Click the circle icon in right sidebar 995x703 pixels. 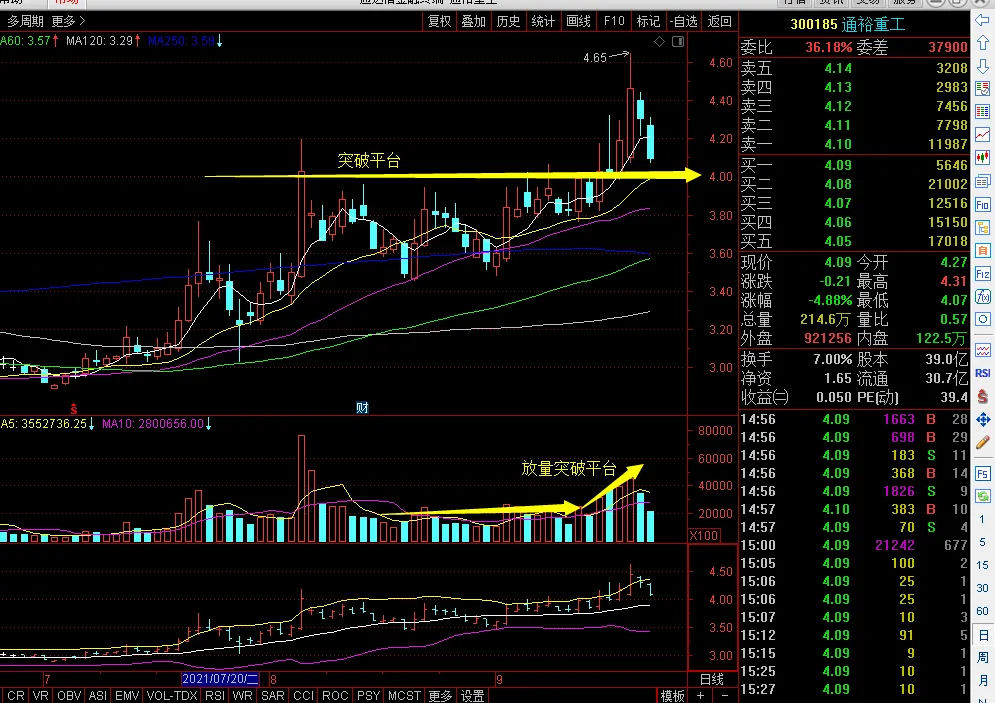(x=982, y=319)
